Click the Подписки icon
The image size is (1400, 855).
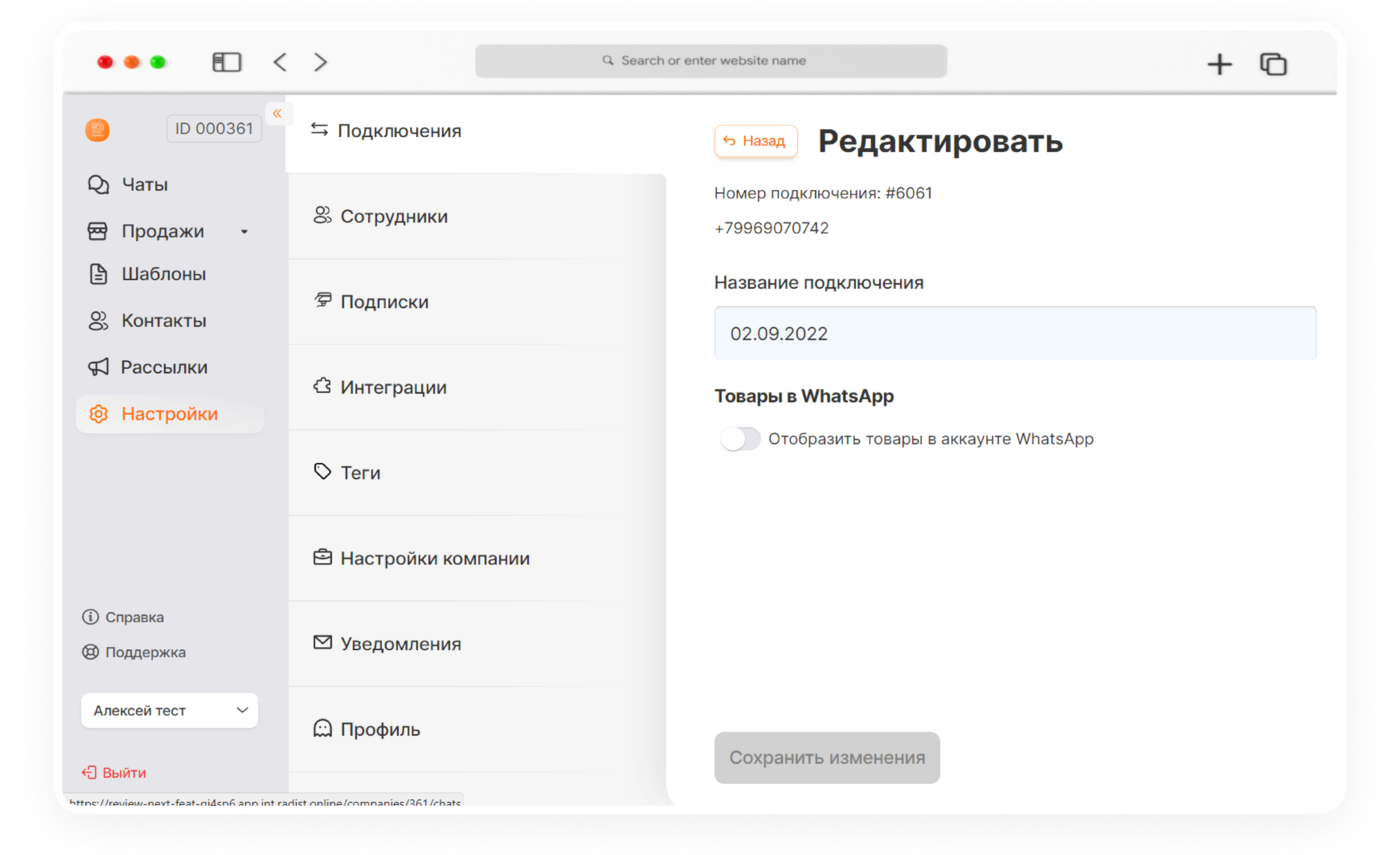(322, 300)
